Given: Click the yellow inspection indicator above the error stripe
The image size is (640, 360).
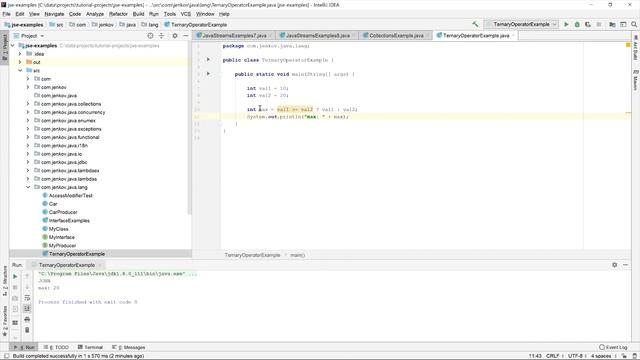Looking at the screenshot, I should click(x=628, y=44).
